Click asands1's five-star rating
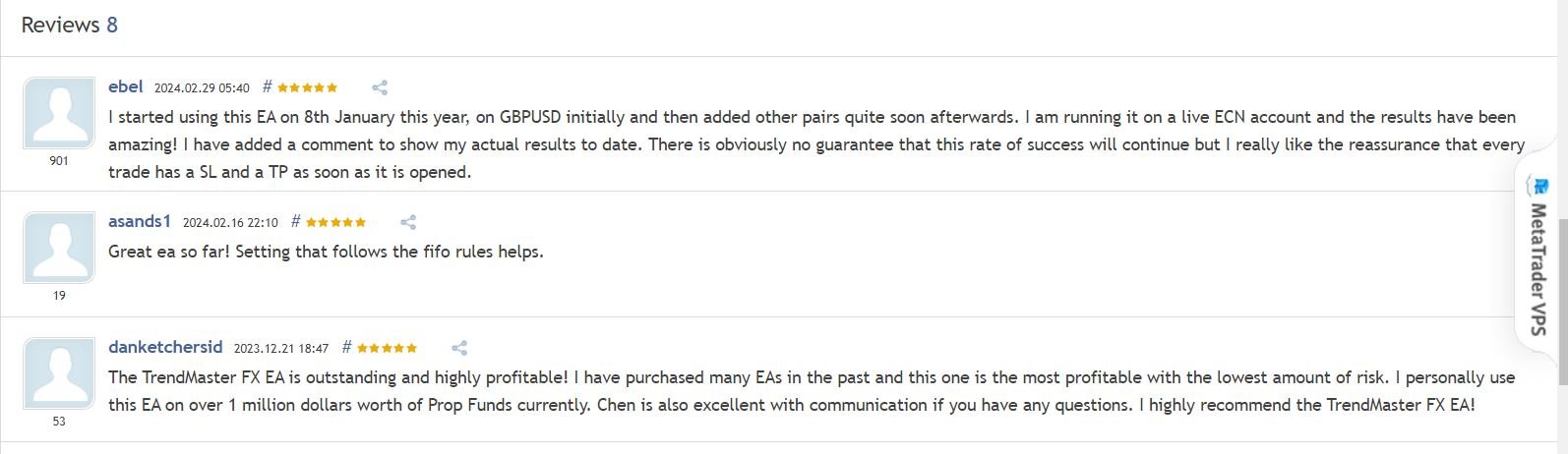Image resolution: width=1568 pixels, height=454 pixels. point(335,222)
